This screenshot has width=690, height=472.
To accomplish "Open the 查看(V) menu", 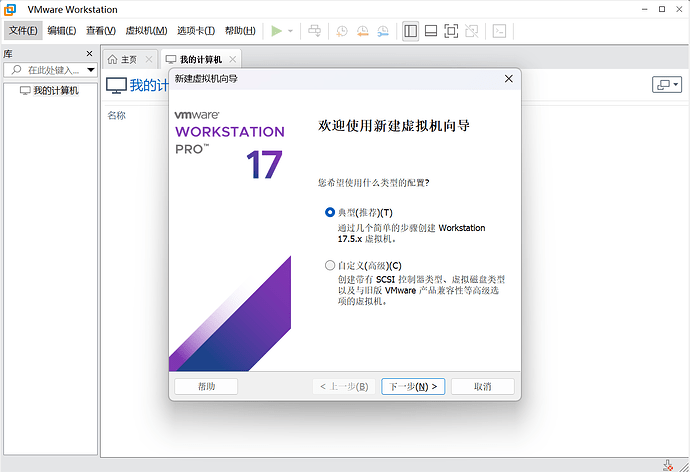I will click(x=101, y=30).
